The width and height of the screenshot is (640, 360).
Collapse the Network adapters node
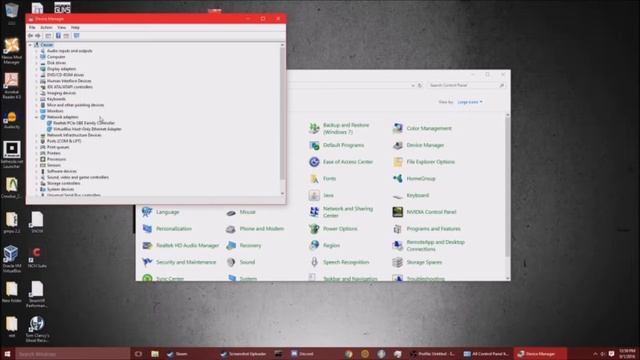pyautogui.click(x=36, y=117)
